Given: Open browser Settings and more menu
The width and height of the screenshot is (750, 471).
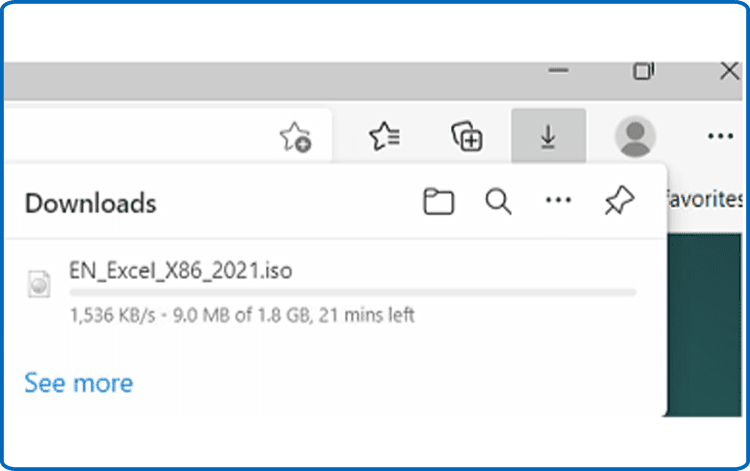Looking at the screenshot, I should click(x=719, y=137).
